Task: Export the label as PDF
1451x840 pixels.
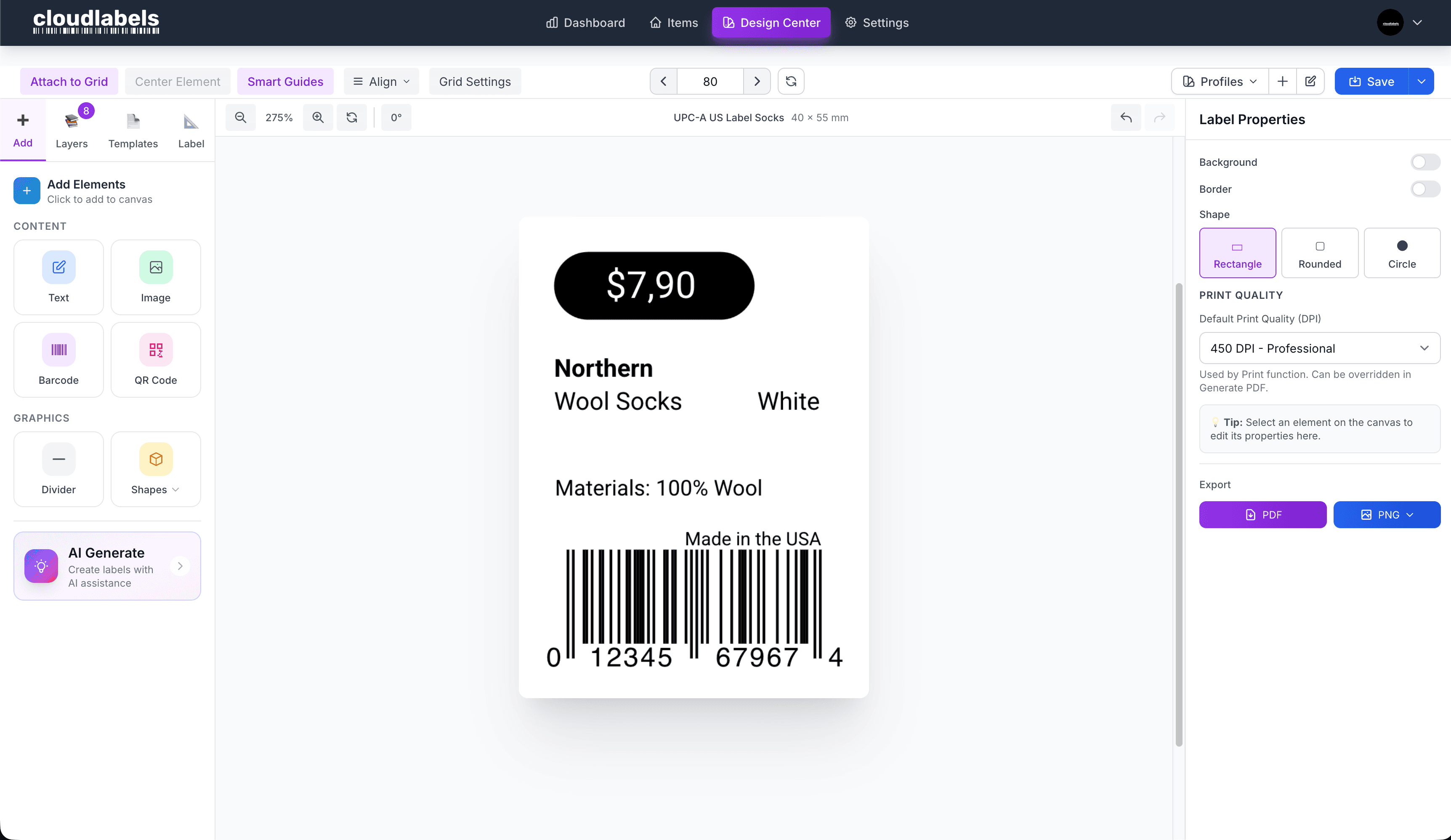Action: pos(1262,514)
